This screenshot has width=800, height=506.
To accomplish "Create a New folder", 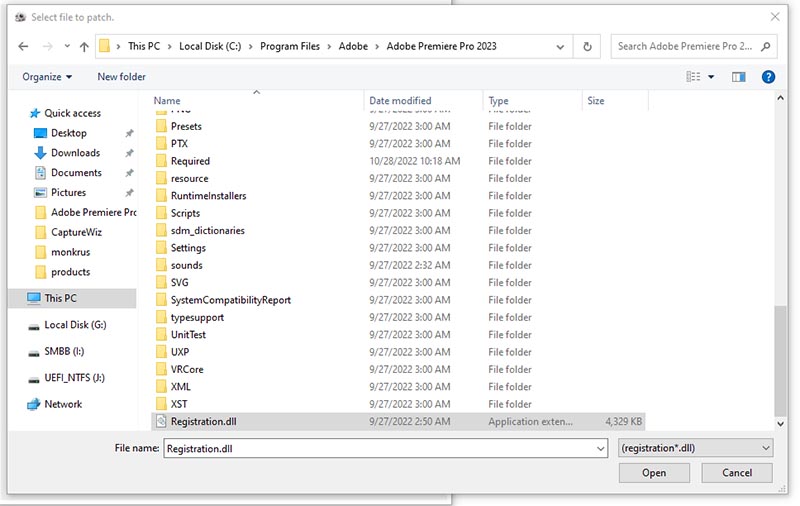I will pyautogui.click(x=121, y=77).
